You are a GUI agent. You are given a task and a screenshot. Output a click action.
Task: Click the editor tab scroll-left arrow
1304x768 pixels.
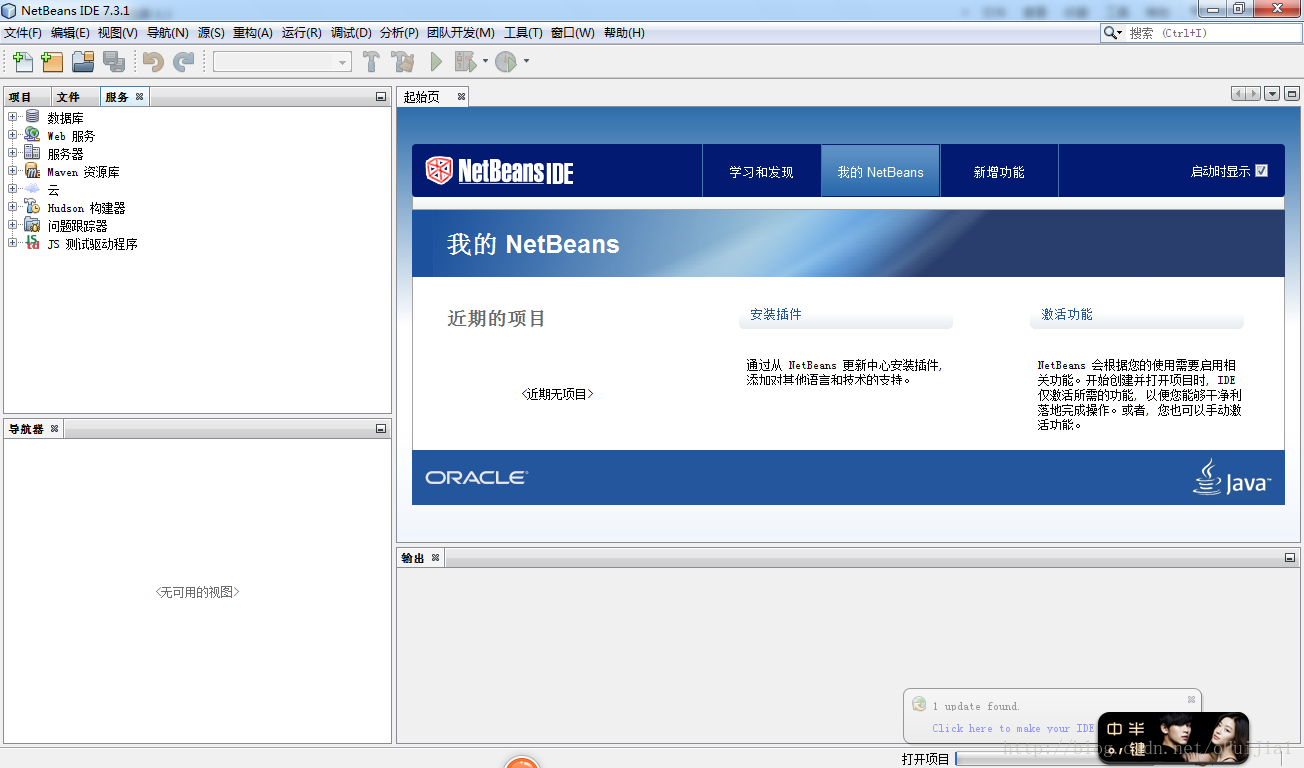click(x=1238, y=94)
